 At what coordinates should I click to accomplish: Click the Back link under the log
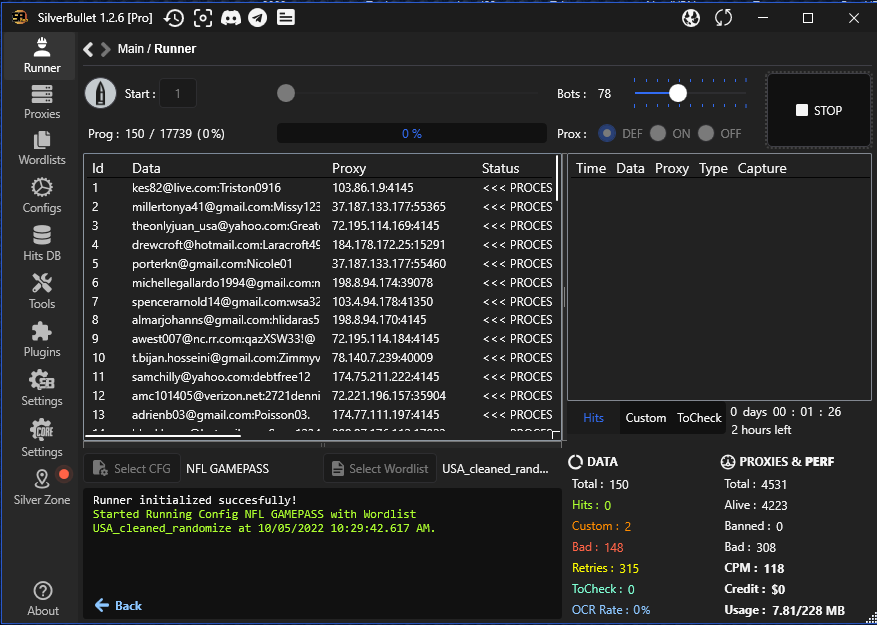(x=118, y=605)
